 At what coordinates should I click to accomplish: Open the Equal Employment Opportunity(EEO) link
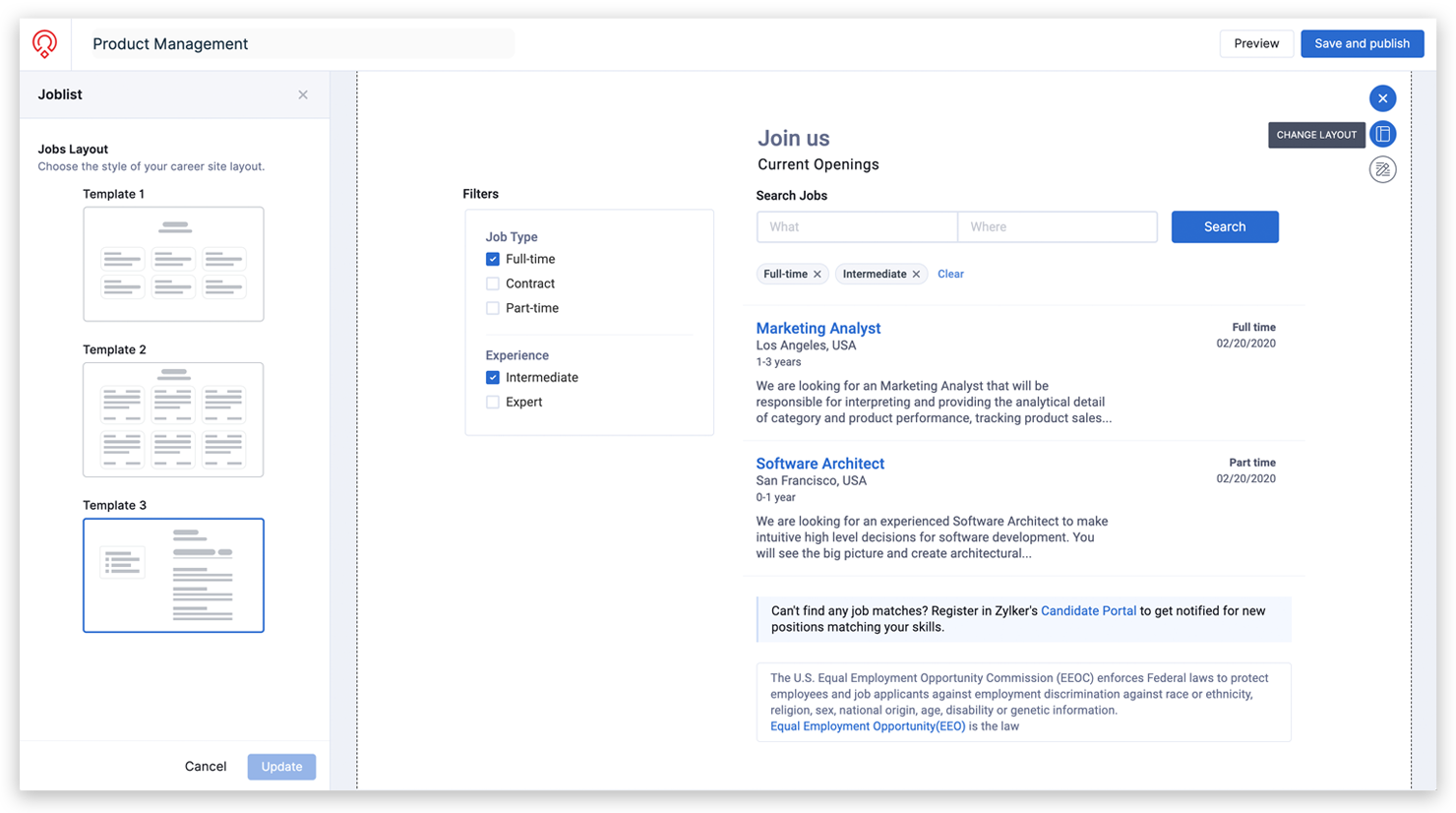[x=868, y=726]
